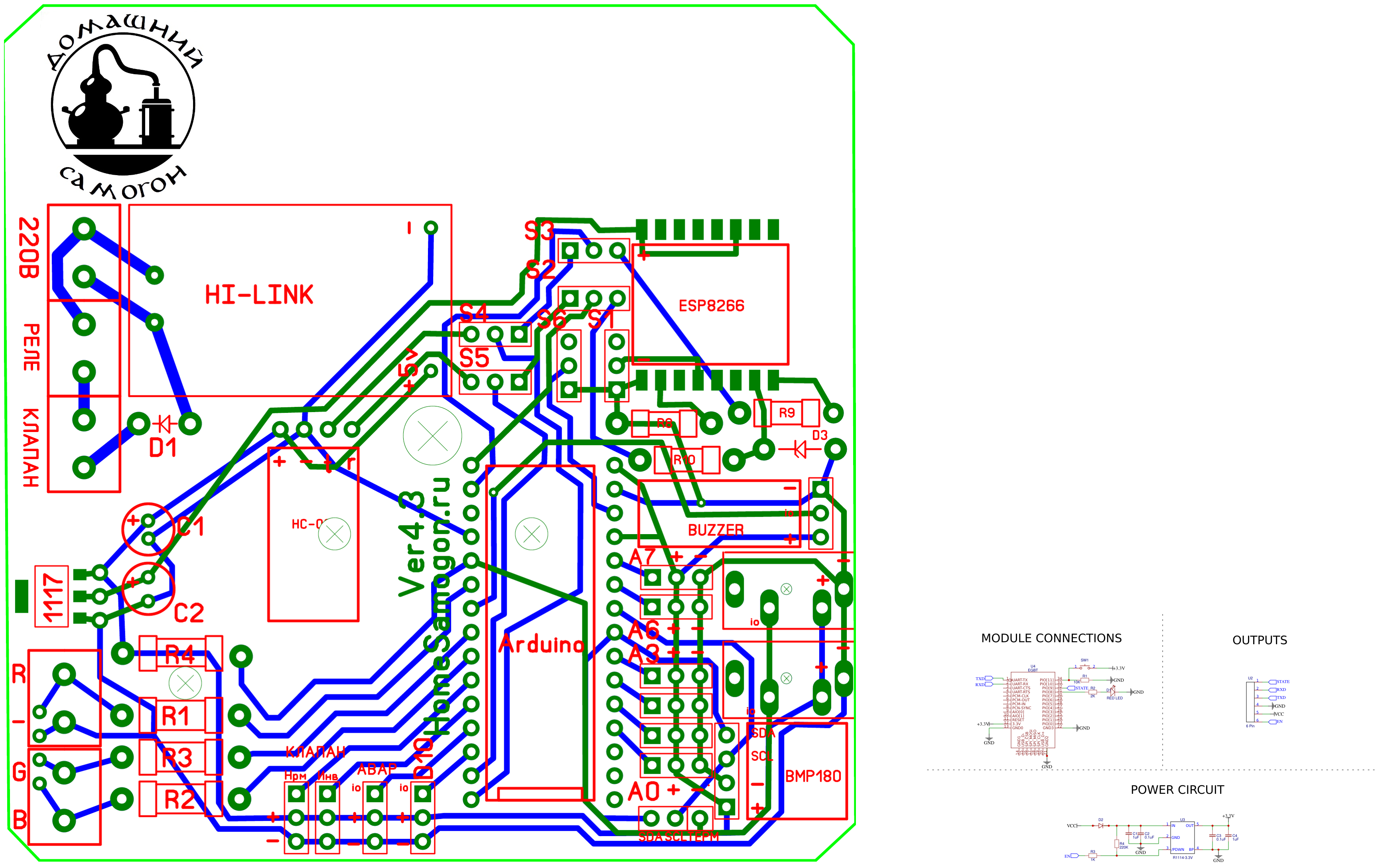Click the D3 diode symbol on the PCB
The width and height of the screenshot is (1382, 868).
799,449
